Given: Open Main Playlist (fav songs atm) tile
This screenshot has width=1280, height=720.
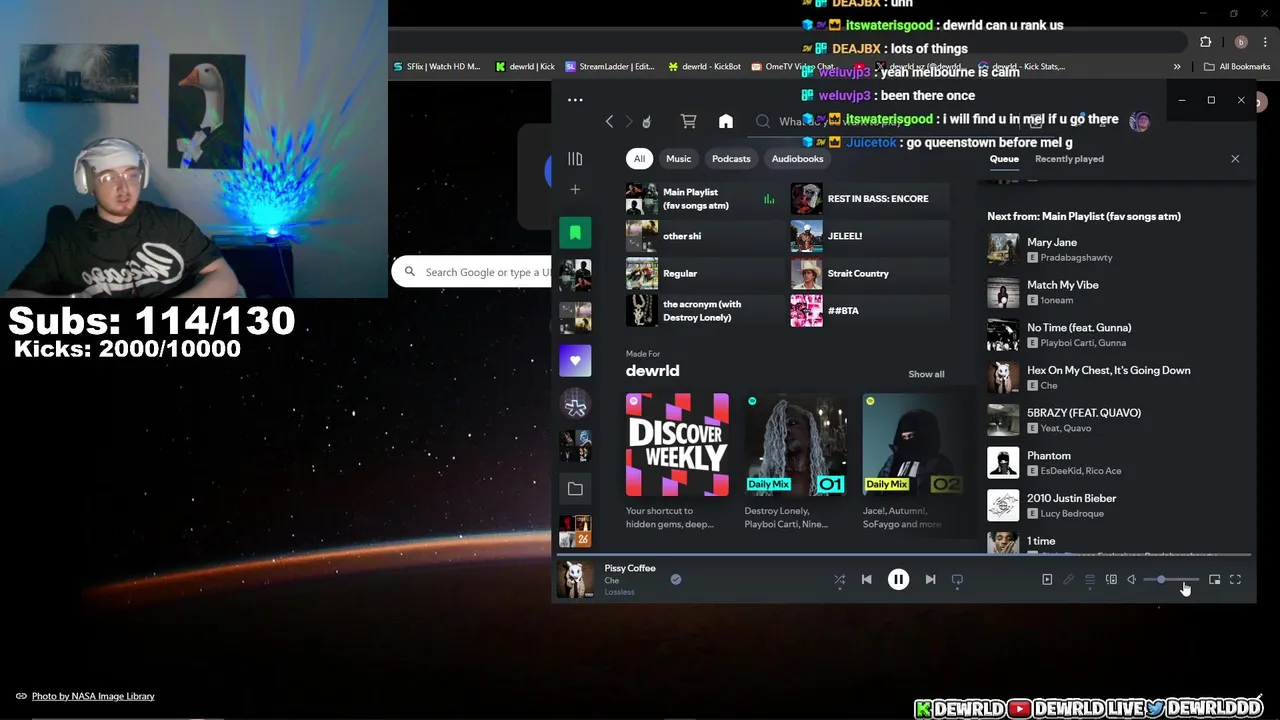Looking at the screenshot, I should [704, 199].
